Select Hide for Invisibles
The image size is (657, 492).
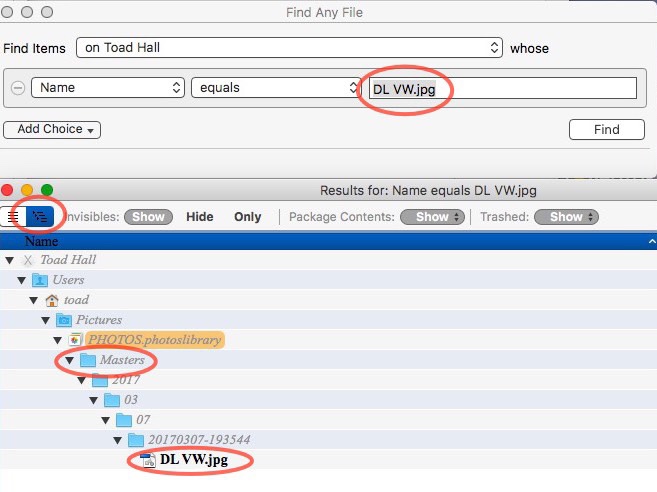click(200, 217)
